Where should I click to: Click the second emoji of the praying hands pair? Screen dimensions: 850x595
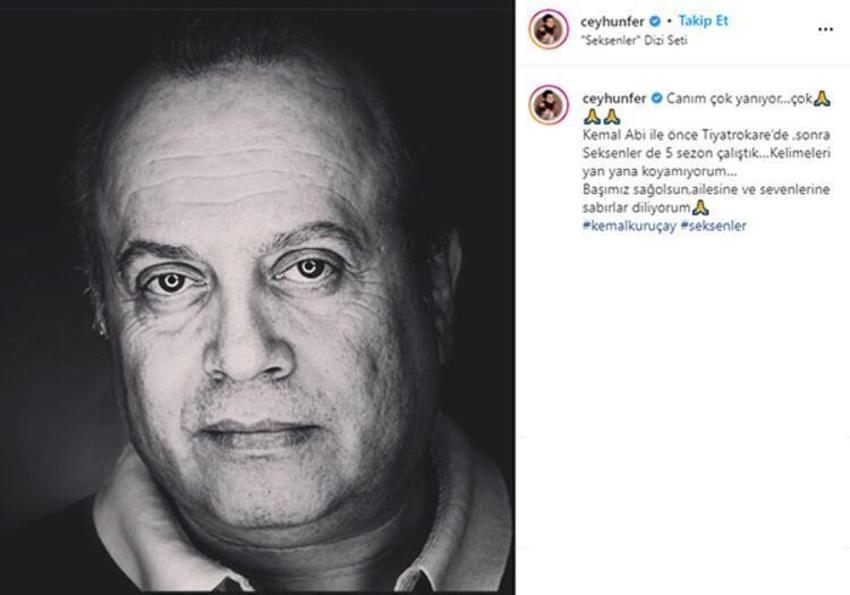pos(611,117)
